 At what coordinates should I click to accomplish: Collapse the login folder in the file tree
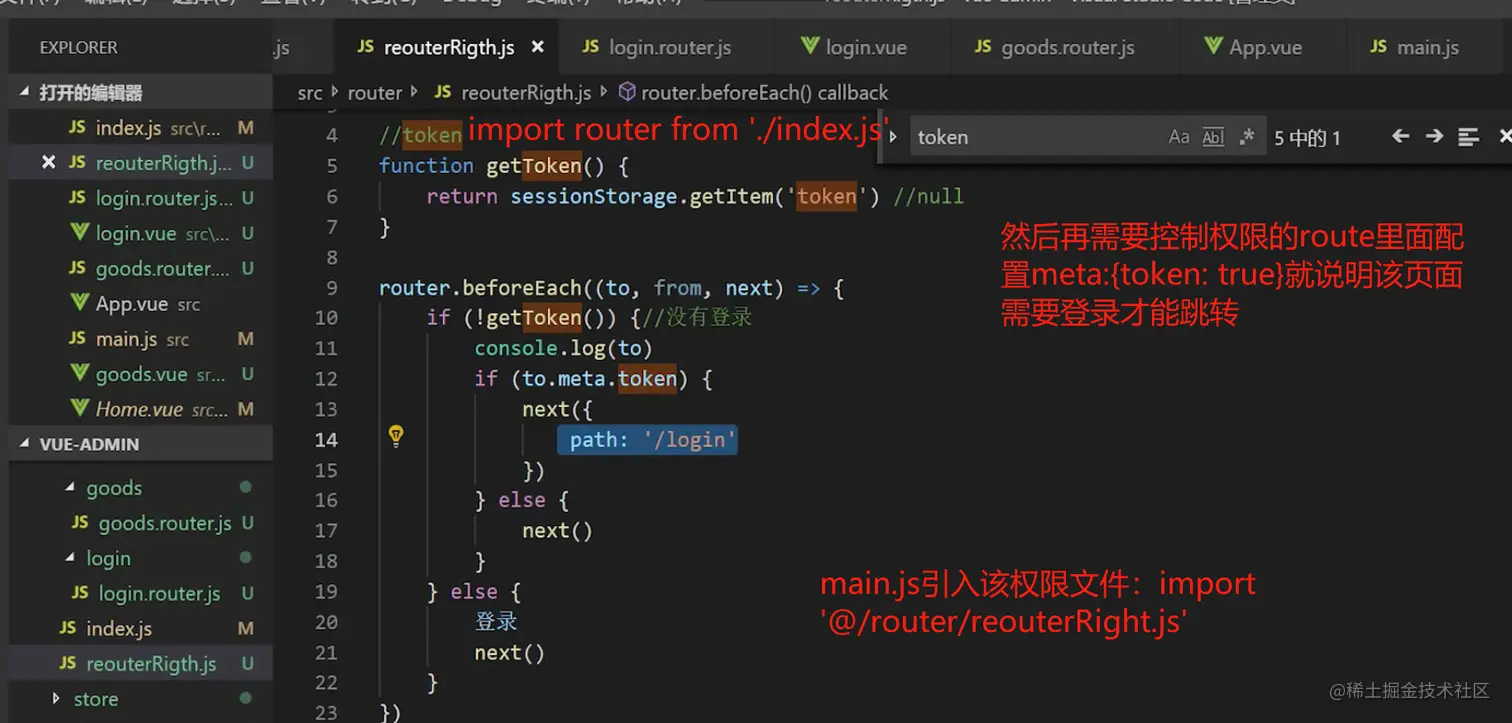coord(70,558)
